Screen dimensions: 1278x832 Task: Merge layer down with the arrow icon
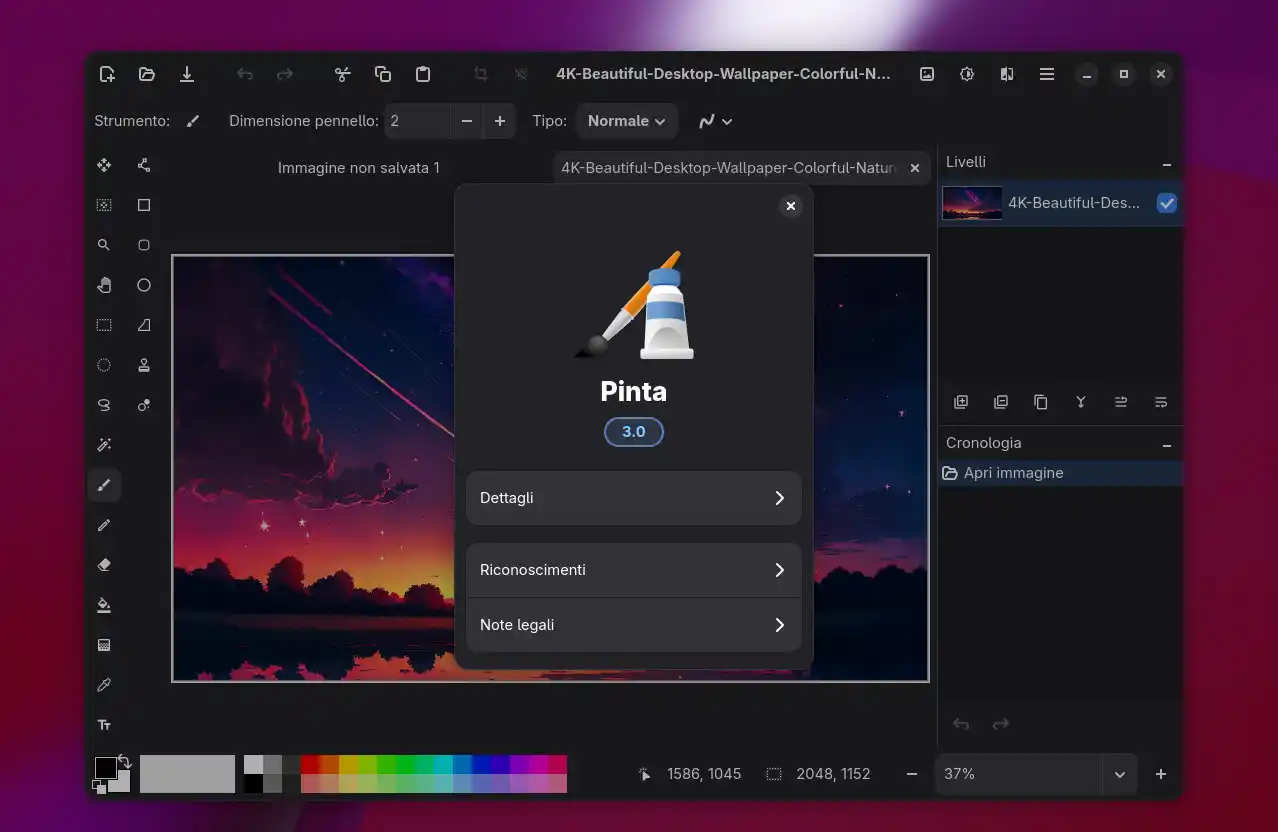click(1081, 402)
